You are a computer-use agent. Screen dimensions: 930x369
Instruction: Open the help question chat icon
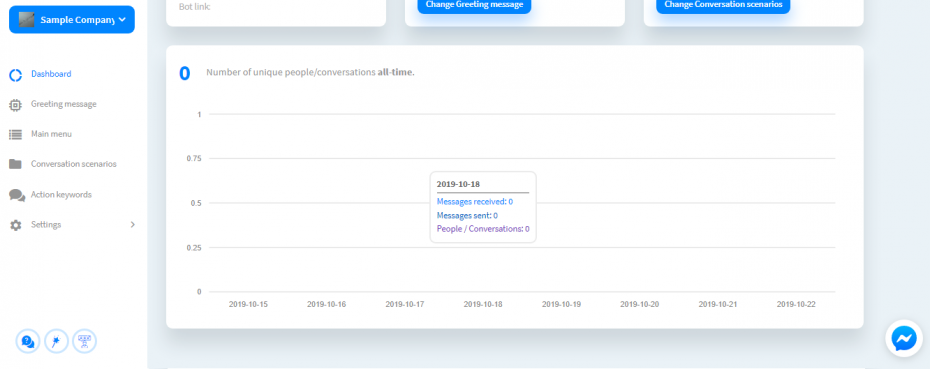pyautogui.click(x=27, y=341)
